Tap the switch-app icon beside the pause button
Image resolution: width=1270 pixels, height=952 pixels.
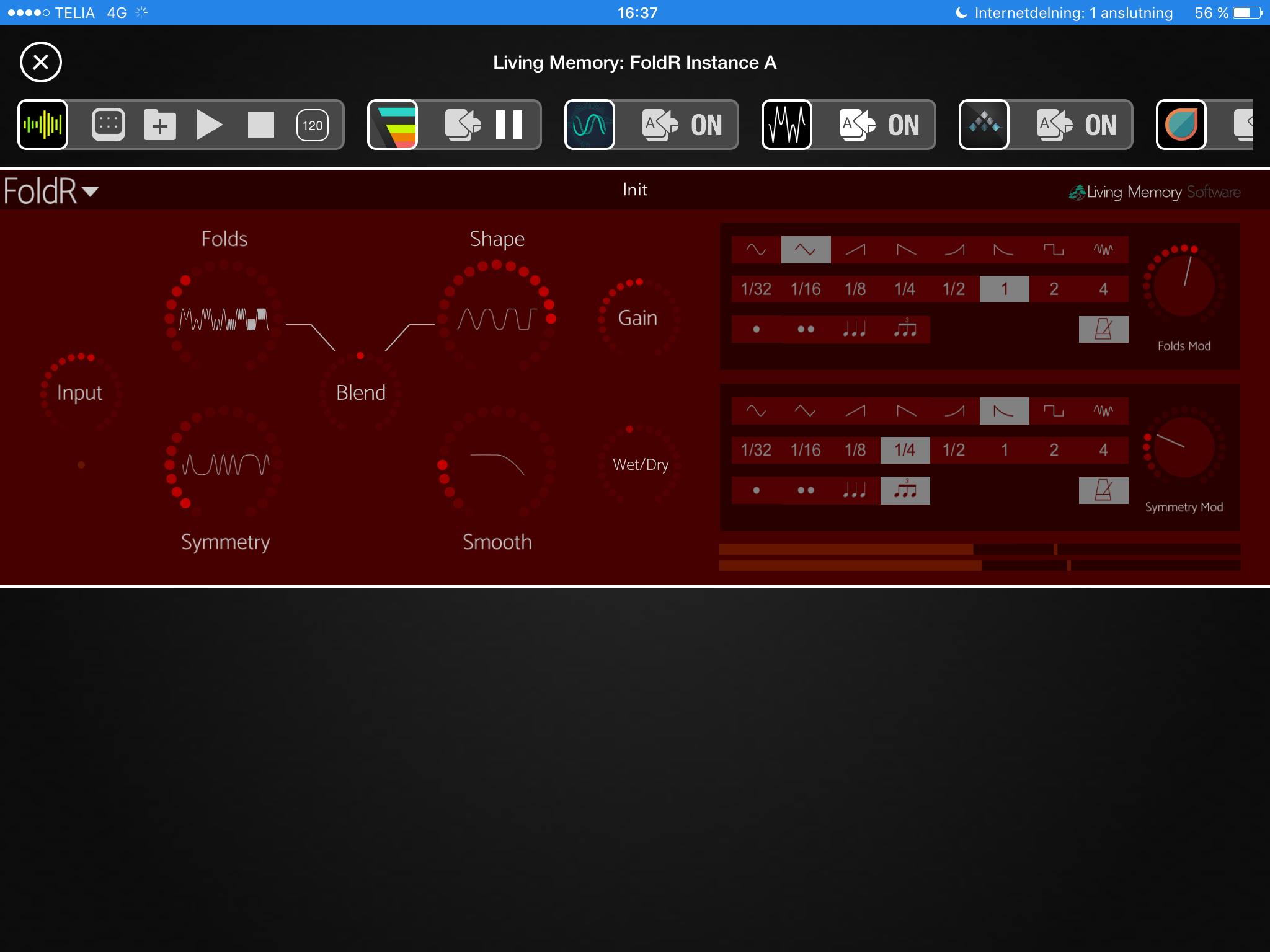[x=462, y=125]
